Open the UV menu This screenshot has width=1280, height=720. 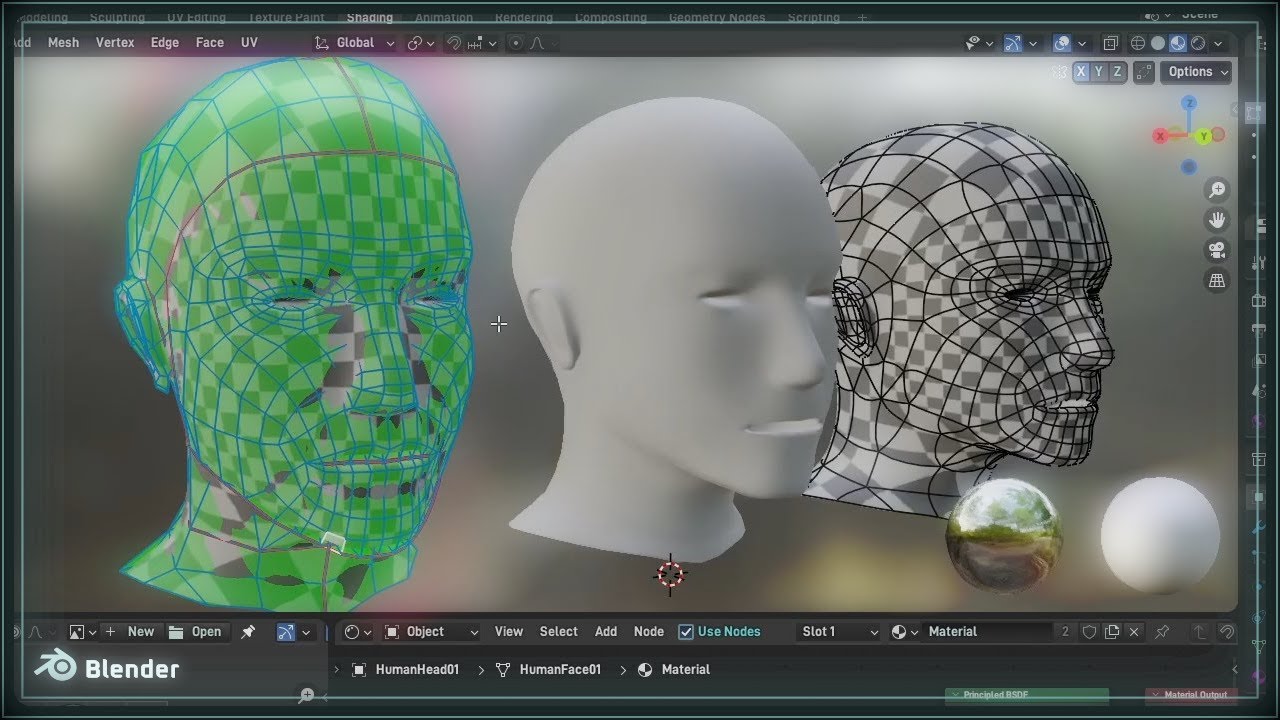coord(249,43)
